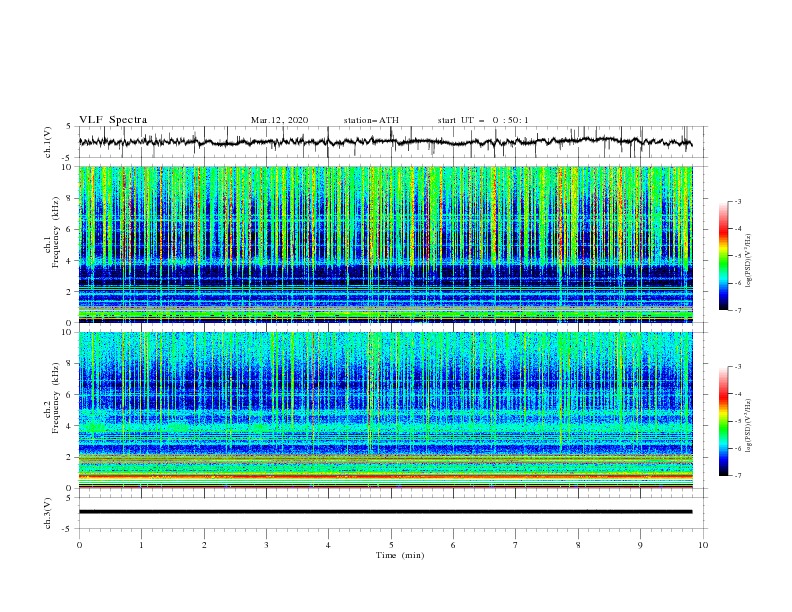Click the 'ch.3(V)' axis label
792x612 pixels.
(x=48, y=513)
